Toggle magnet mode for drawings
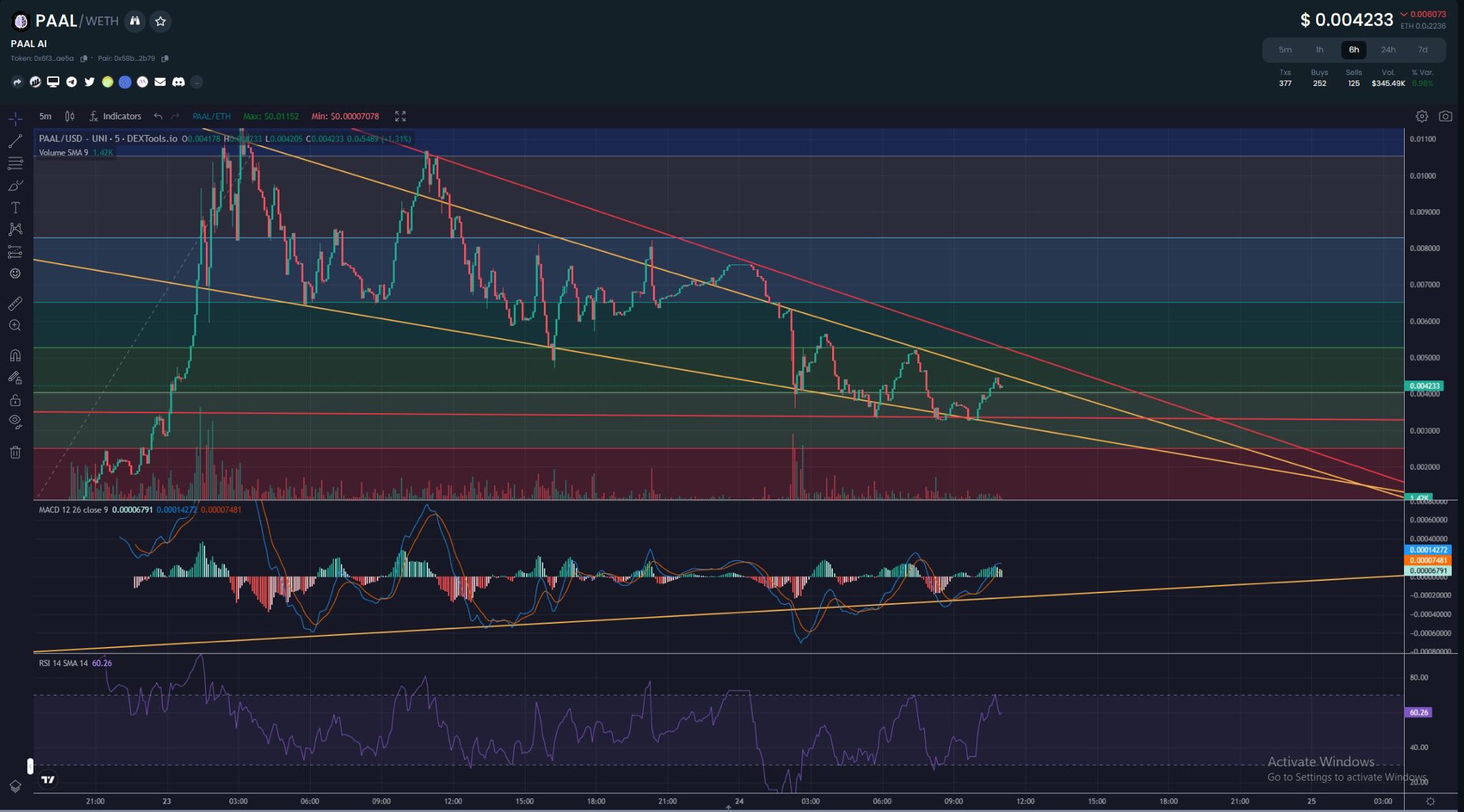 pyautogui.click(x=15, y=355)
